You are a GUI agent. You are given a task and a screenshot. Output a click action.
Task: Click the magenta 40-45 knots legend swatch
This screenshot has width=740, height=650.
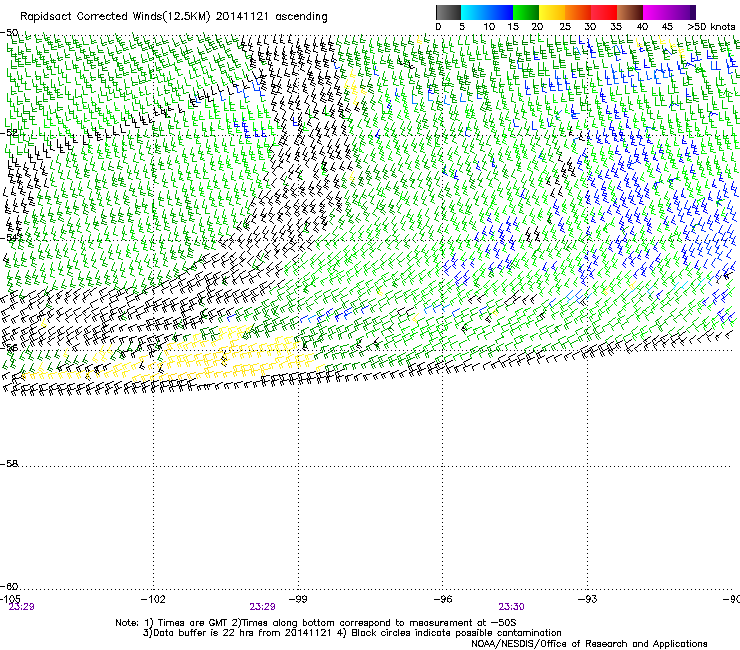click(x=656, y=12)
